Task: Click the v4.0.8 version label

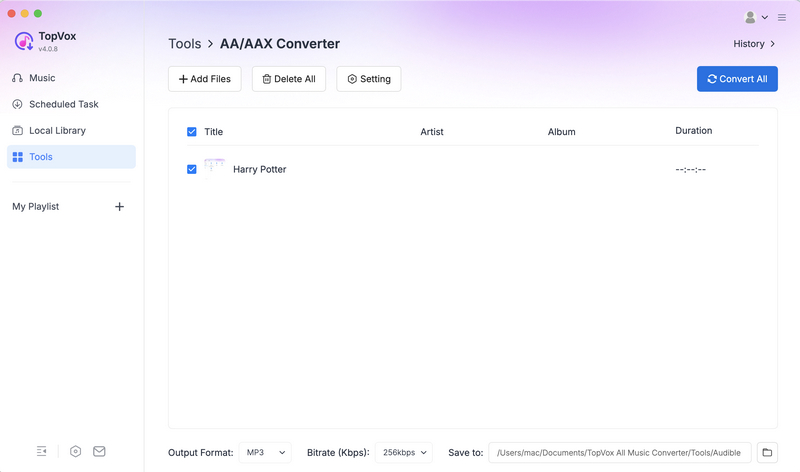Action: tap(48, 49)
